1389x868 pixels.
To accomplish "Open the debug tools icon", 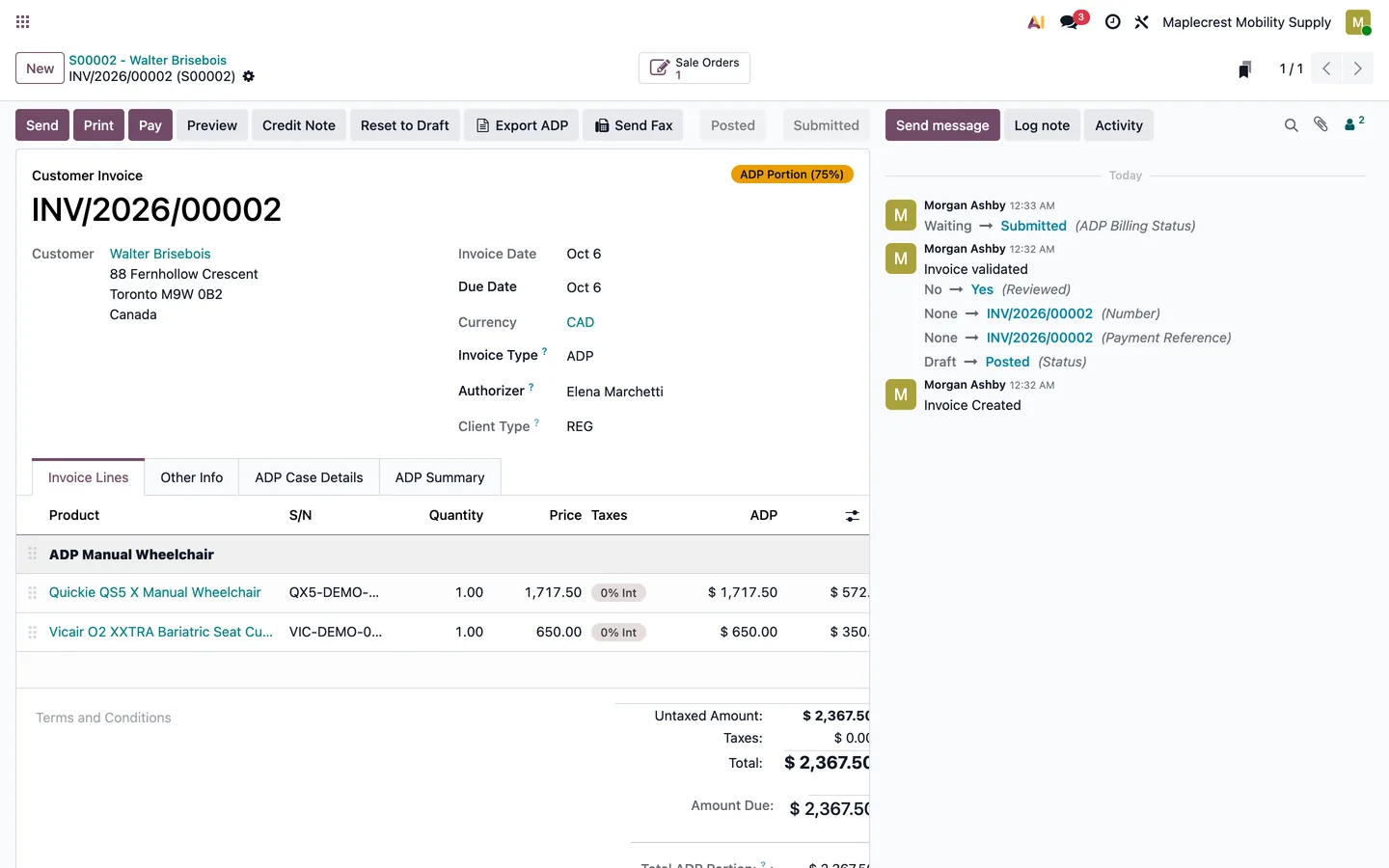I will click(x=1141, y=22).
